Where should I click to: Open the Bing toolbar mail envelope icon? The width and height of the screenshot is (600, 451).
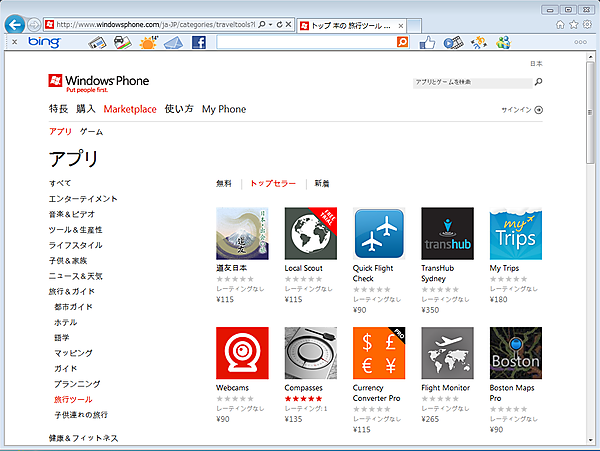(x=173, y=43)
